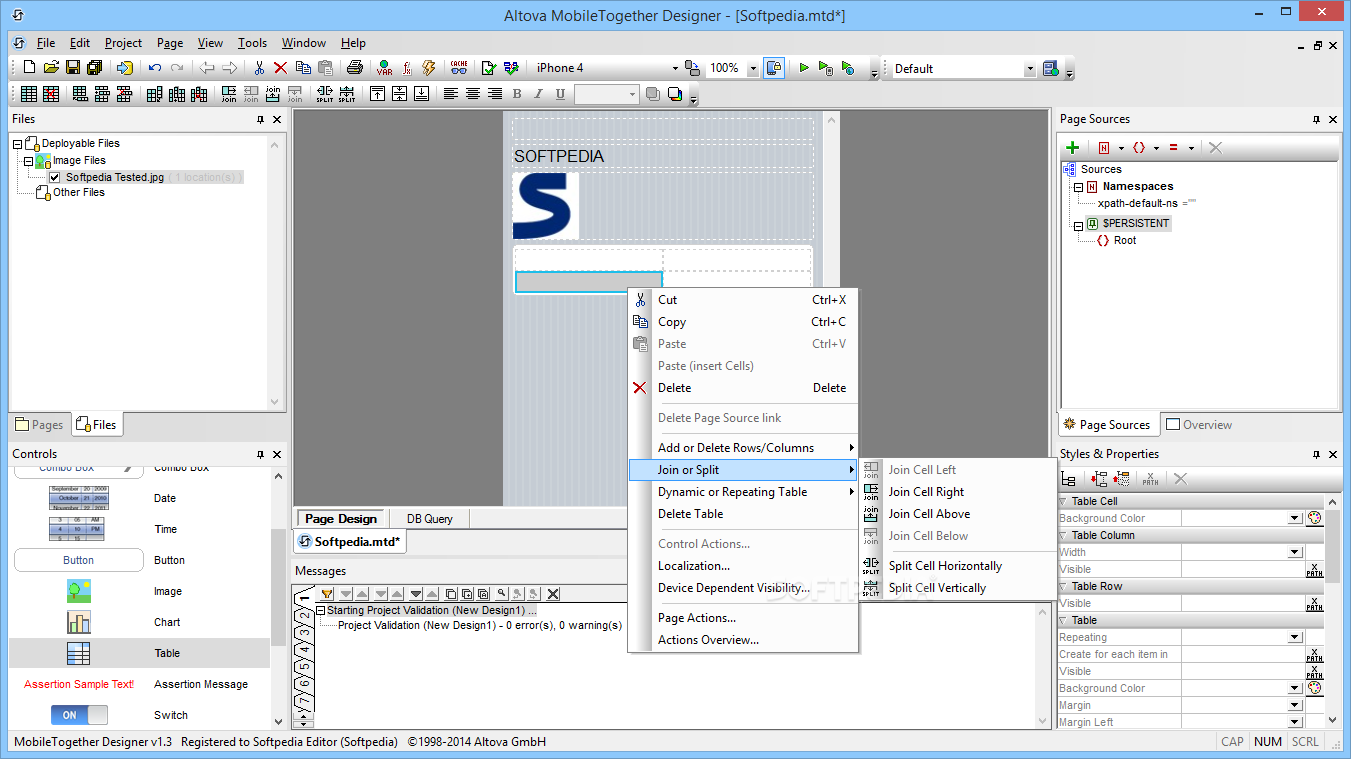This screenshot has height=759, width=1351.
Task: Click the align text left toolbar icon
Action: [x=451, y=94]
